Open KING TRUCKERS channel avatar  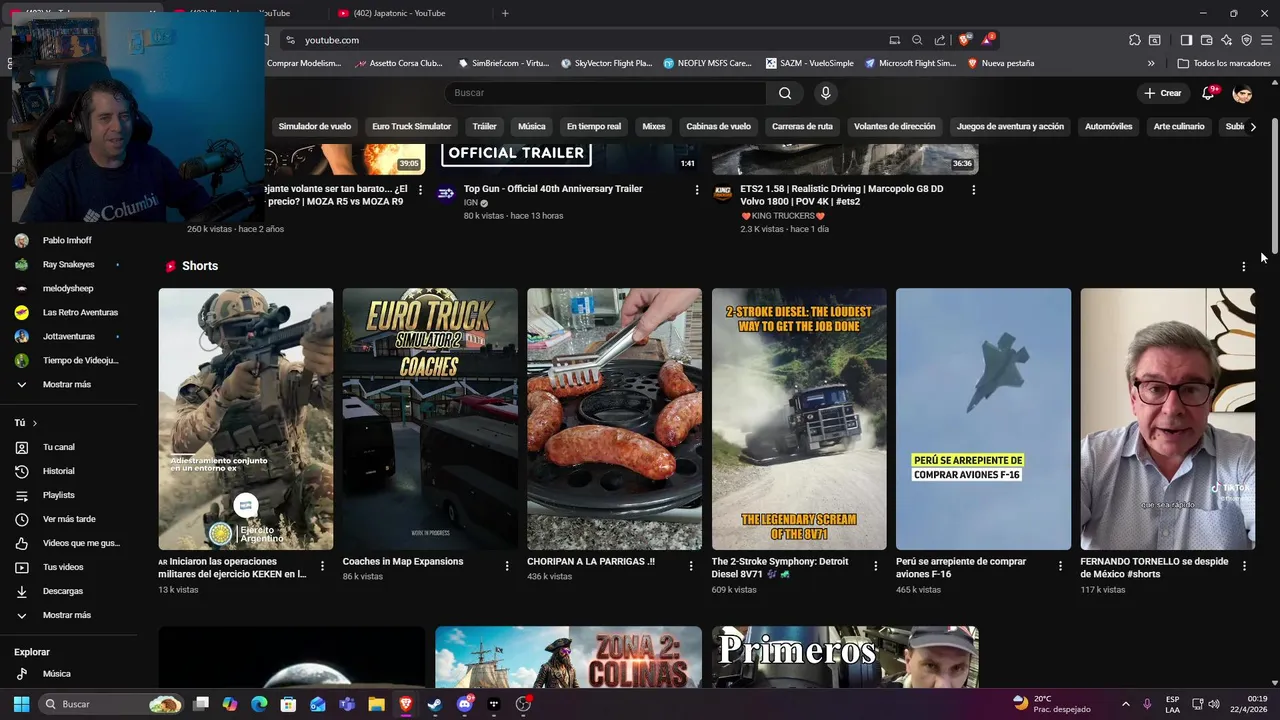(722, 194)
